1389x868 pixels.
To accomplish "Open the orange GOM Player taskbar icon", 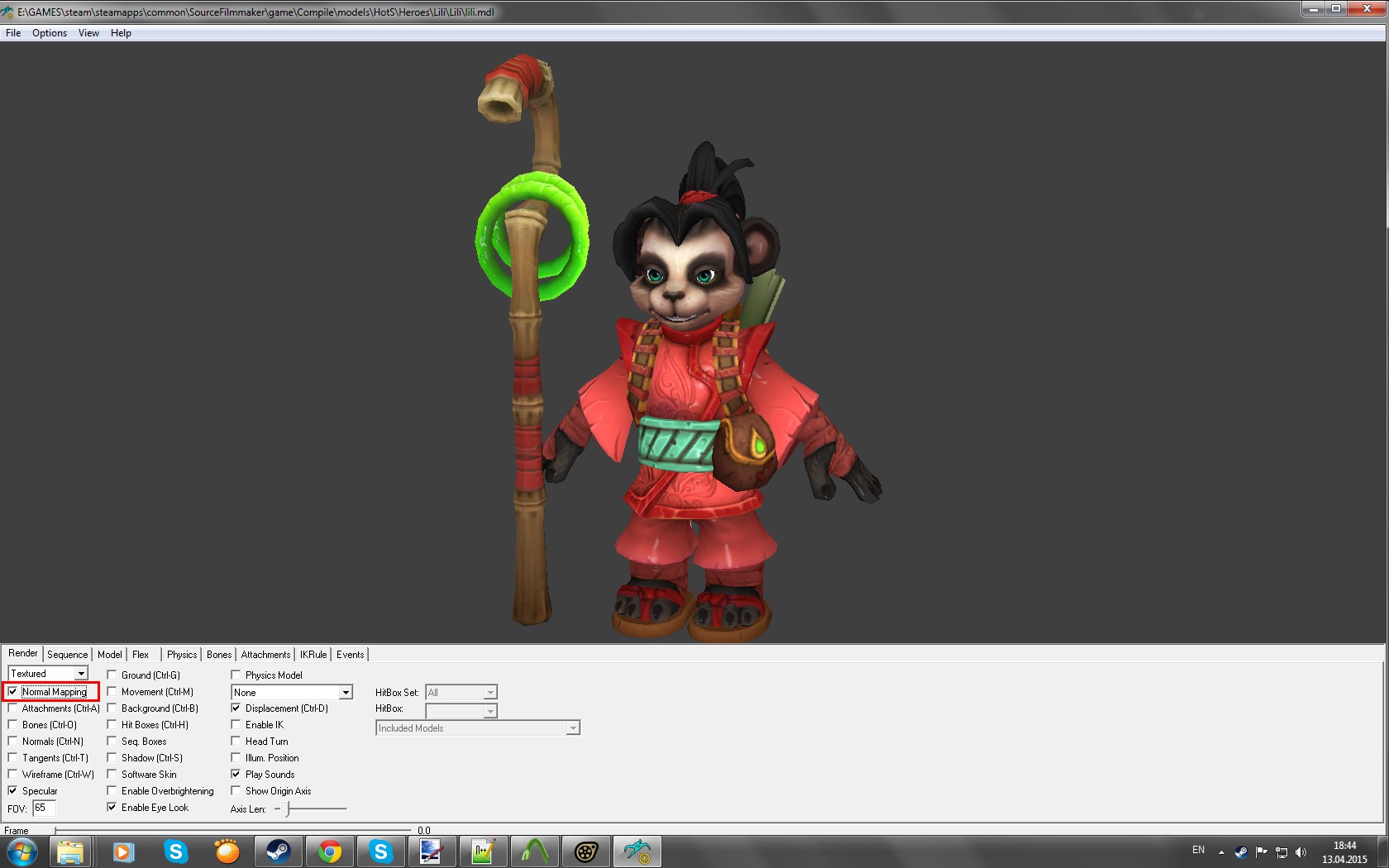I will (227, 851).
